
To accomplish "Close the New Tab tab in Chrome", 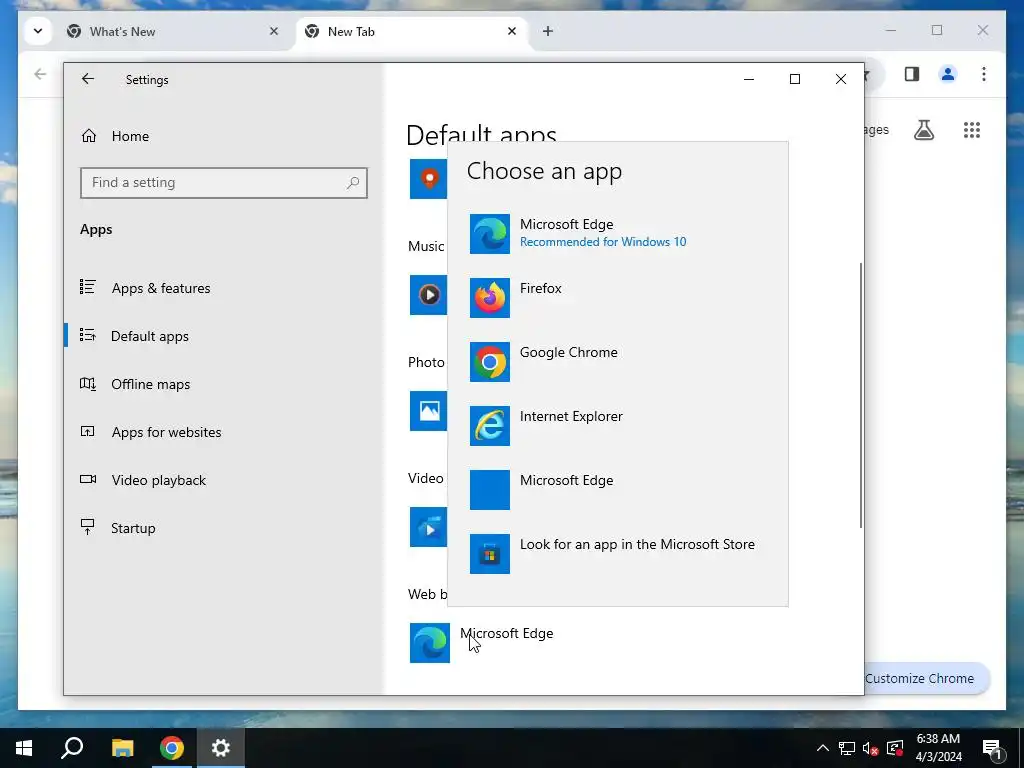I will point(512,31).
